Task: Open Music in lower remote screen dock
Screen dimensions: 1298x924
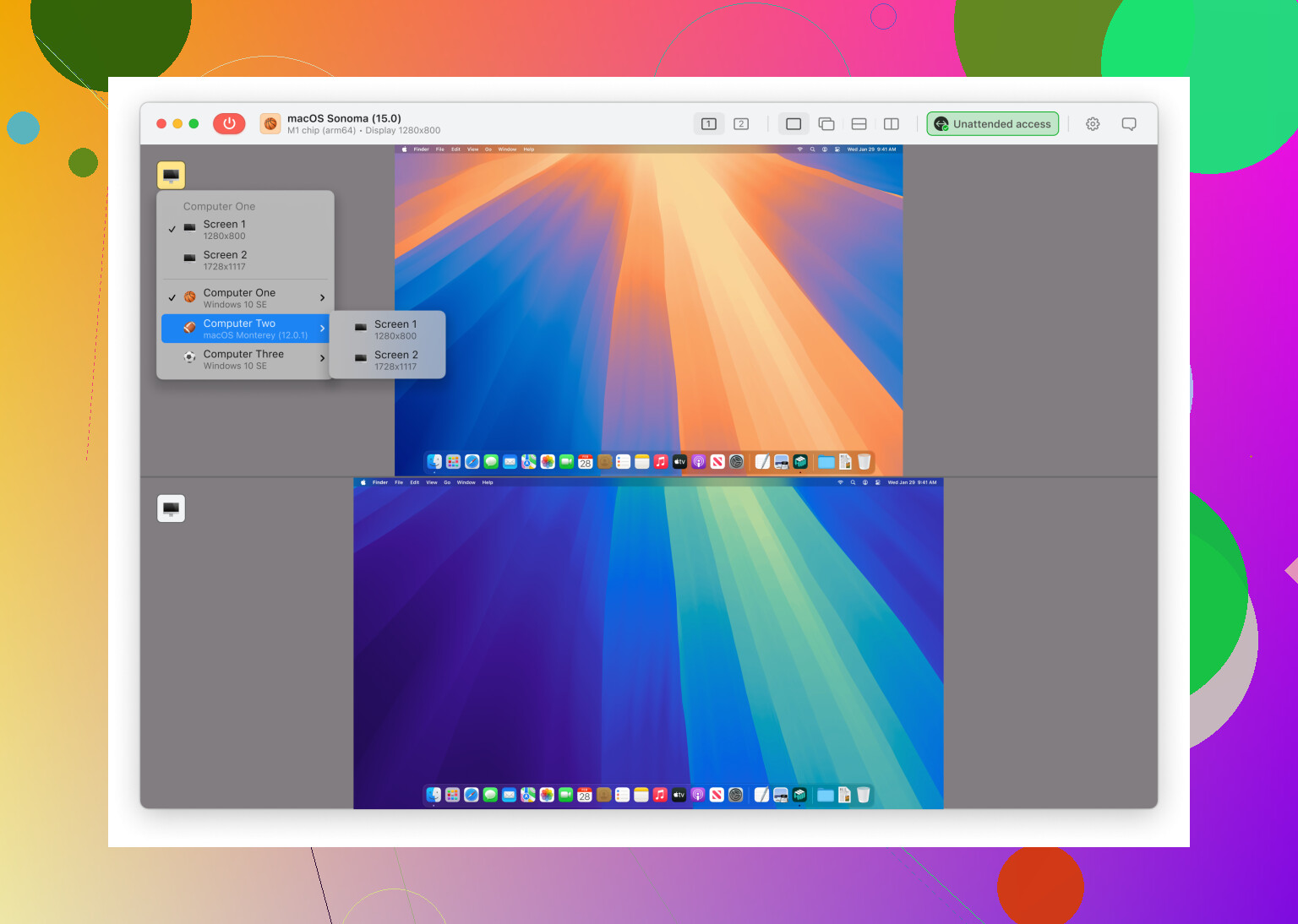Action: pyautogui.click(x=660, y=795)
